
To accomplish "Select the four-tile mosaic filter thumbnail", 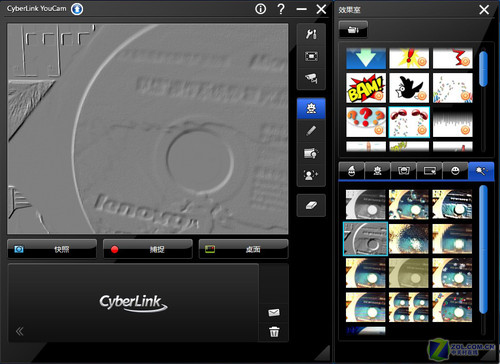I will click(x=409, y=307).
